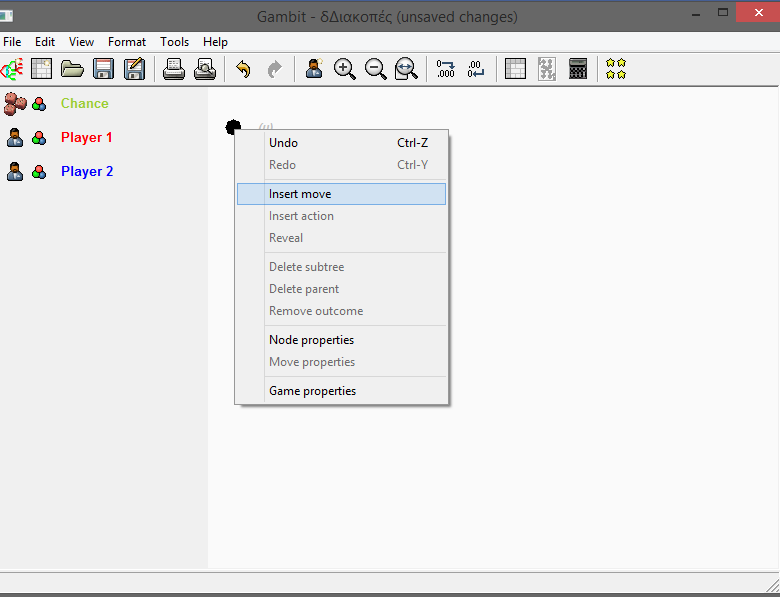
Task: Undo last change toolbar arrow
Action: (243, 69)
